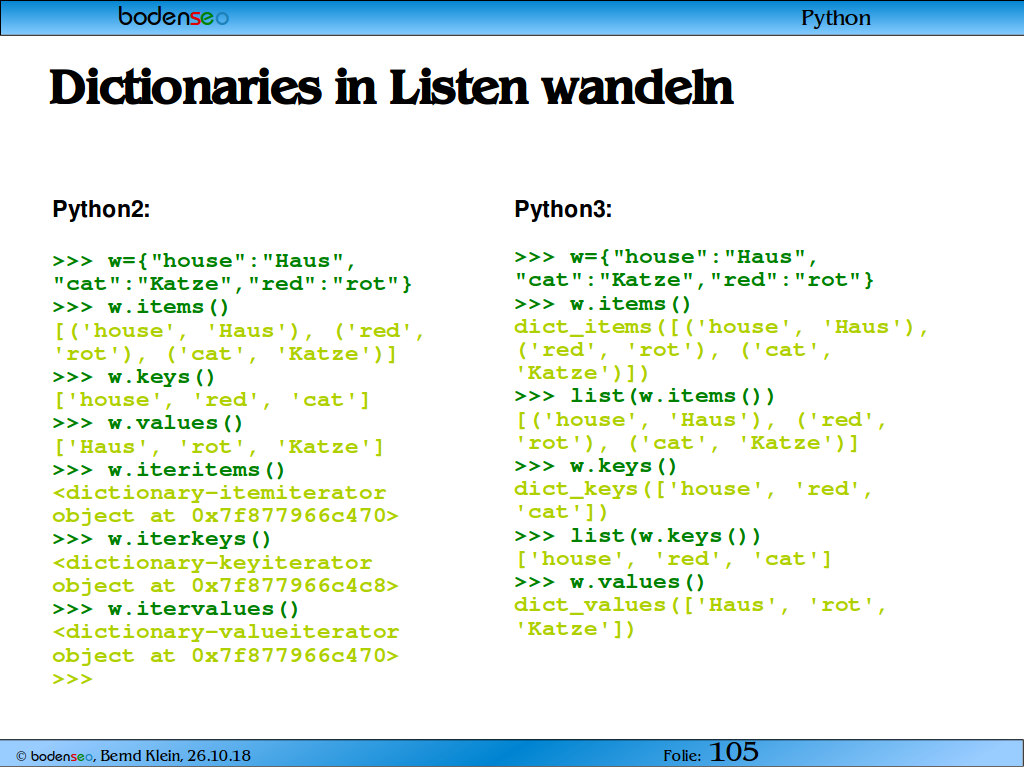Click the '>>> w.itervalues()' line

176,609
